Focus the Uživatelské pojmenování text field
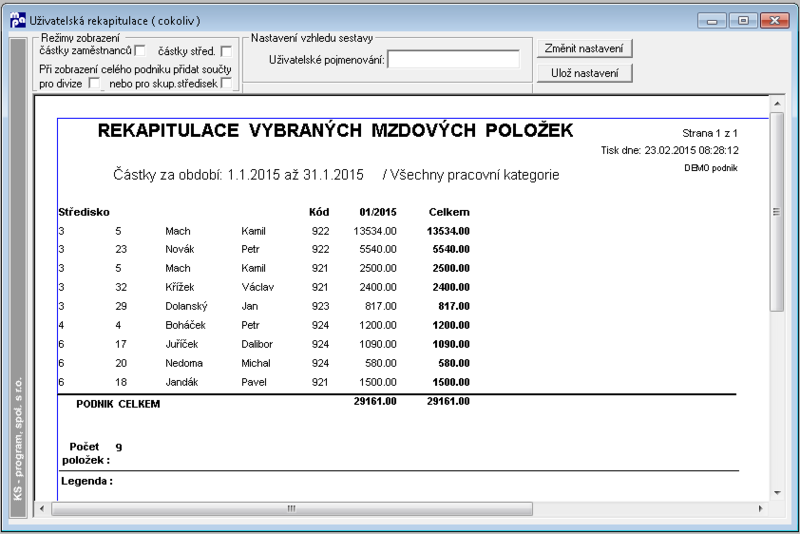This screenshot has height=534, width=800. click(454, 59)
